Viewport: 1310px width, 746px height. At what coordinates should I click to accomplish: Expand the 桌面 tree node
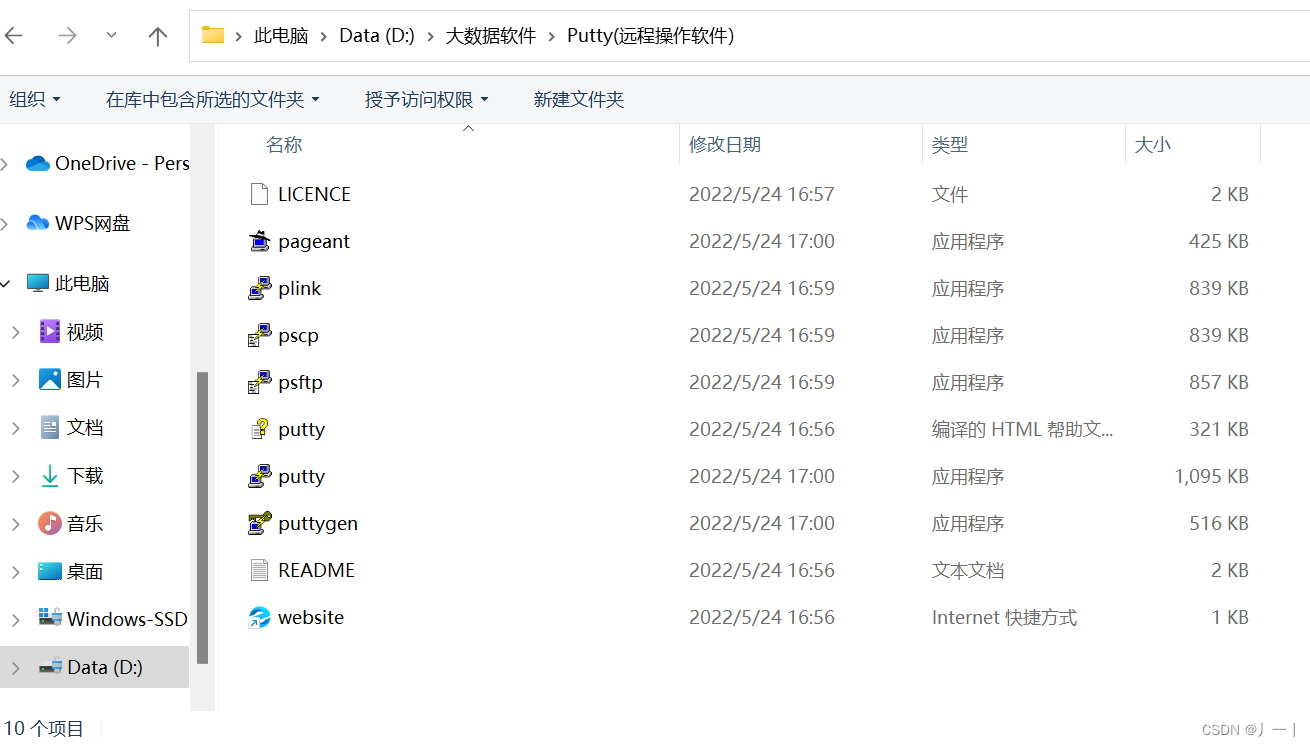click(x=15, y=572)
